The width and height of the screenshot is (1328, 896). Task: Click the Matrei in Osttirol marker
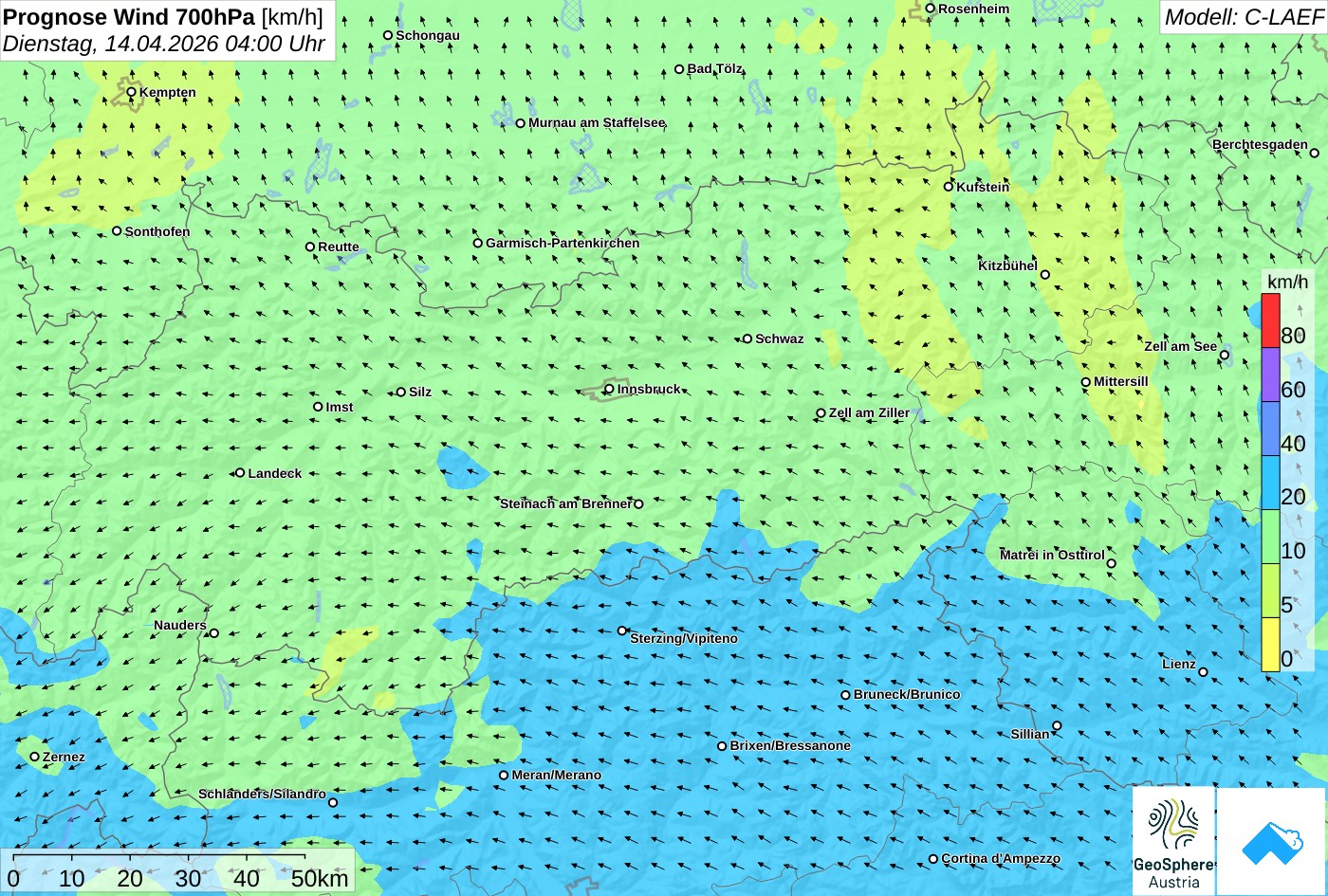coord(1112,563)
